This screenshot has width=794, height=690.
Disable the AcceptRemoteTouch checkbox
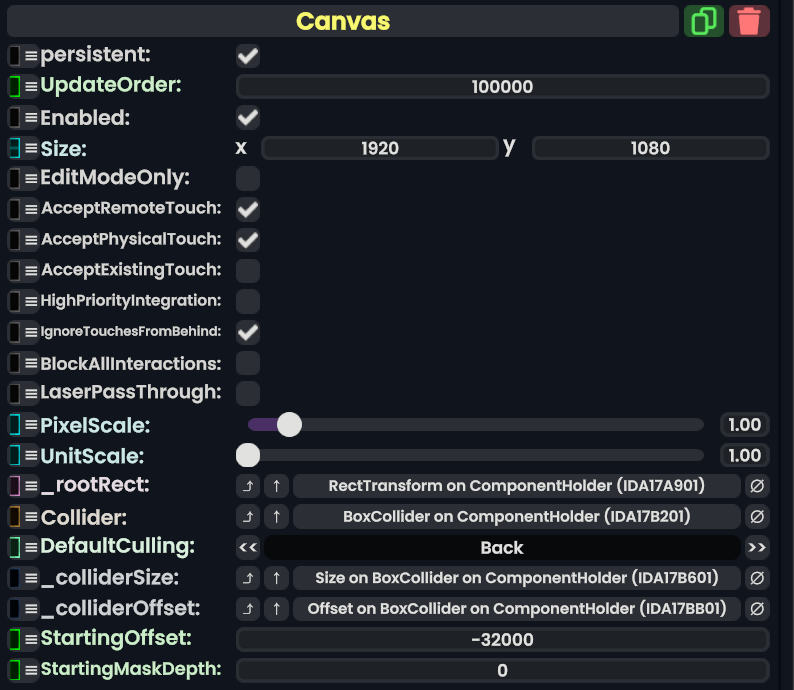[248, 209]
